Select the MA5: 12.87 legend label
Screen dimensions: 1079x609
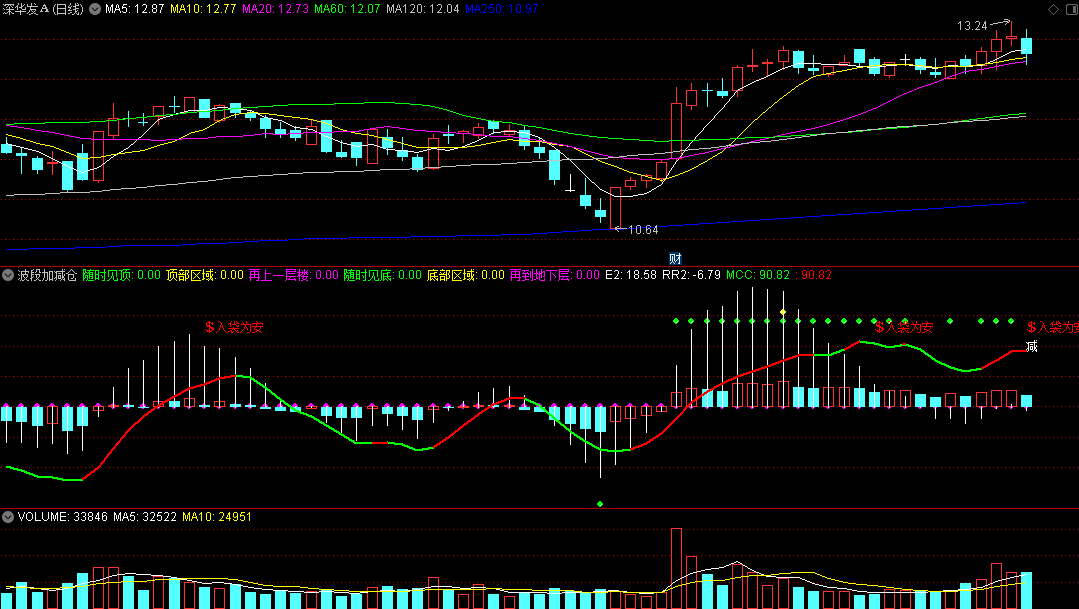coord(135,9)
